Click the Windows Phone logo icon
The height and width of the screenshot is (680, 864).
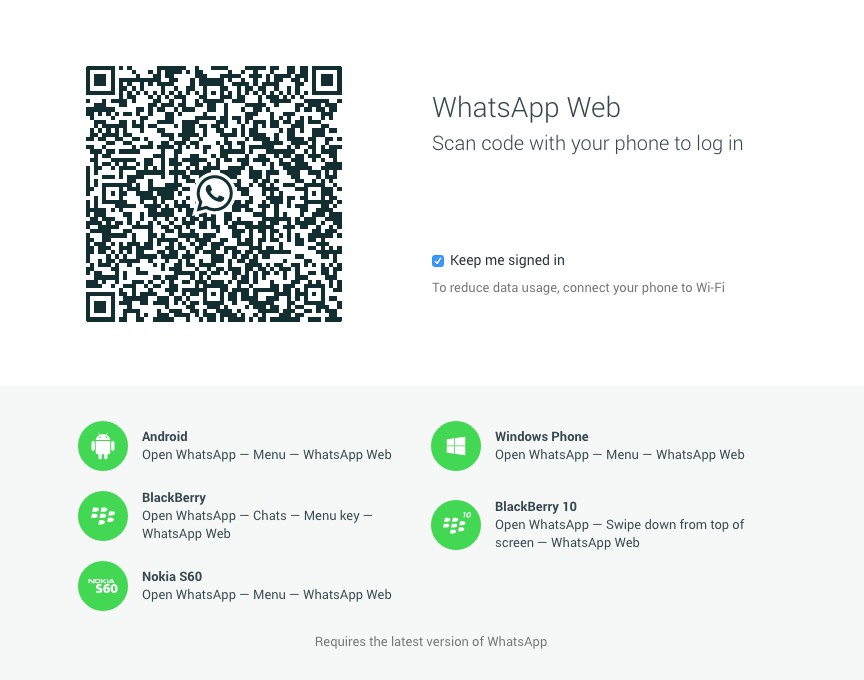[x=456, y=446]
